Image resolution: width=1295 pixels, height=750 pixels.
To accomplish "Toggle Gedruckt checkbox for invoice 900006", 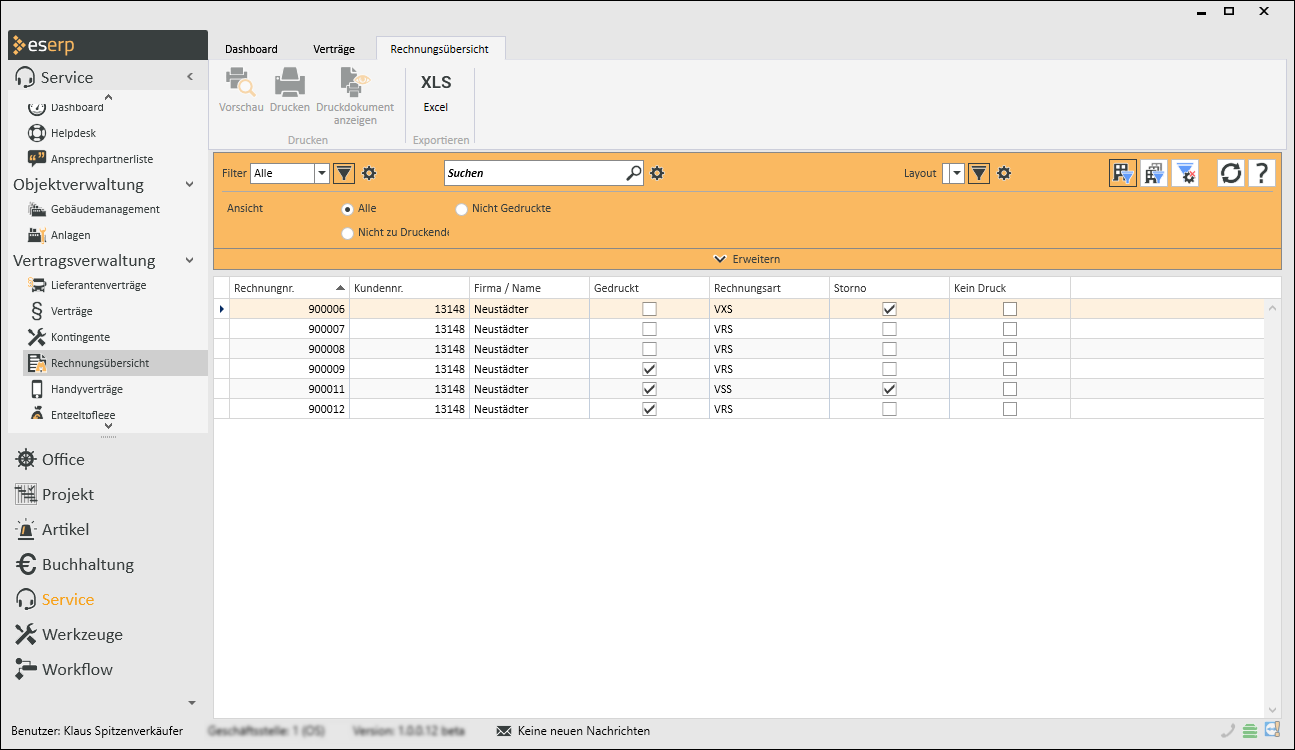I will coord(650,309).
